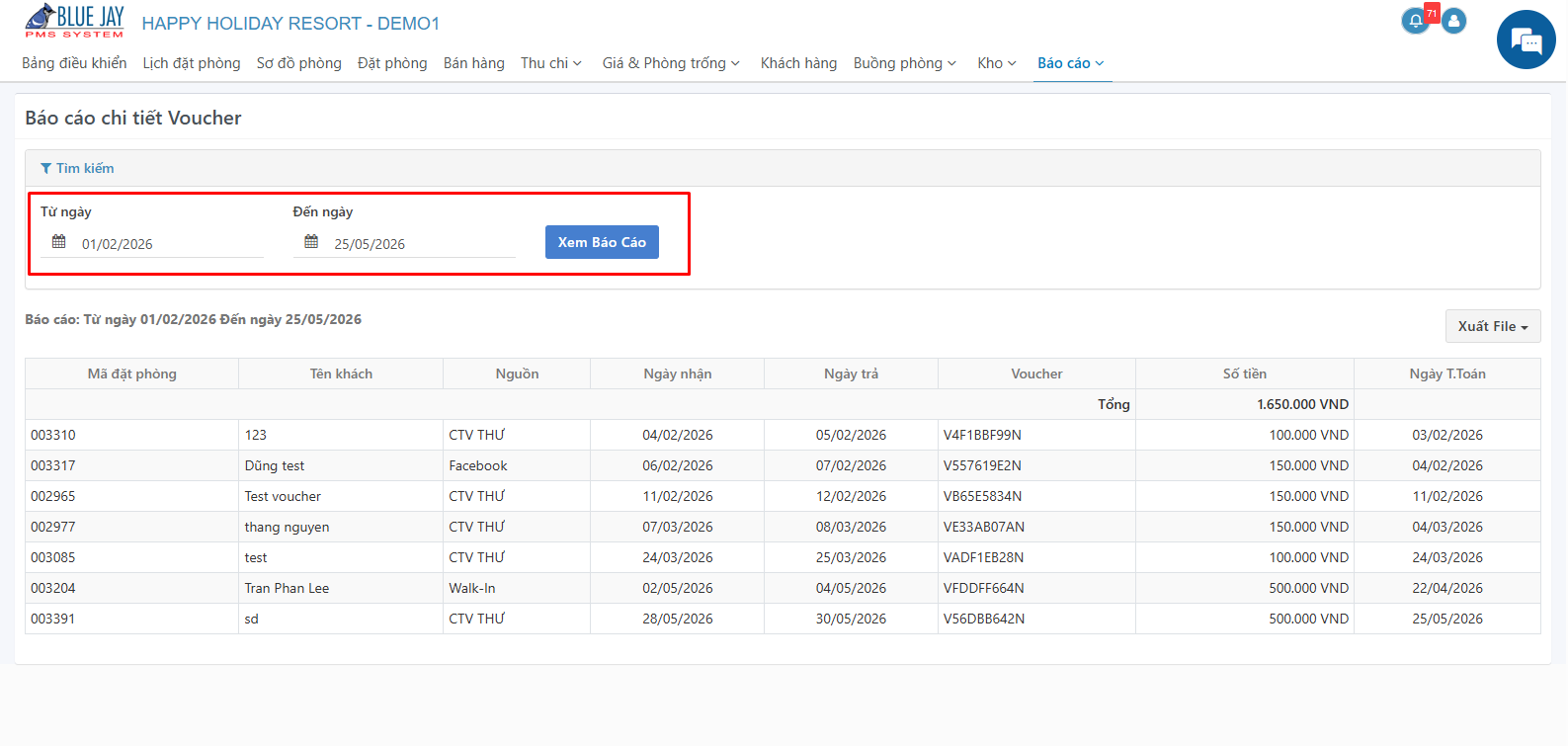
Task: Select booking code 003391
Action: (x=53, y=619)
